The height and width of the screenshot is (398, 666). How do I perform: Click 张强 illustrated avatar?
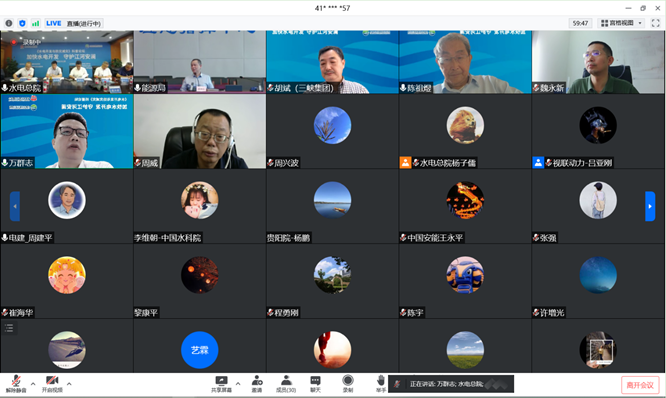click(x=598, y=200)
